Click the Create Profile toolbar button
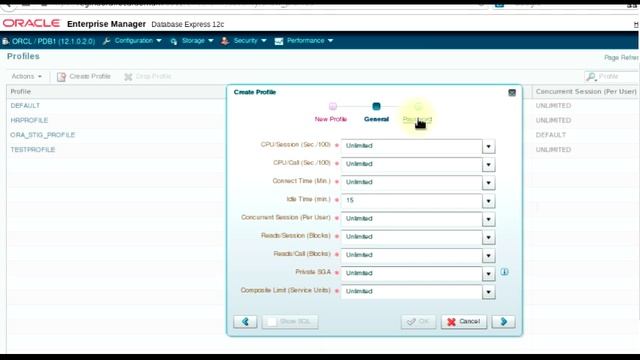Image resolution: width=640 pixels, height=360 pixels. (84, 76)
